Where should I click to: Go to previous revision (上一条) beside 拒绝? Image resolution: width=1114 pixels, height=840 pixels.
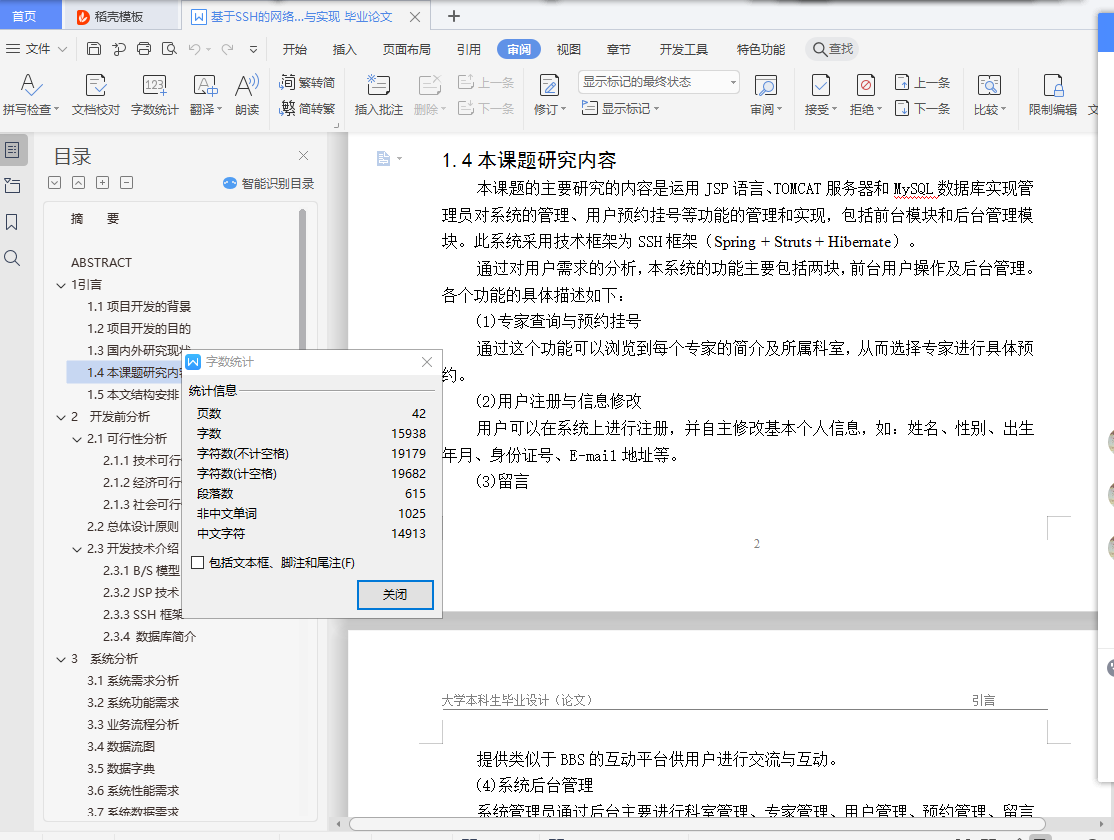[x=922, y=82]
